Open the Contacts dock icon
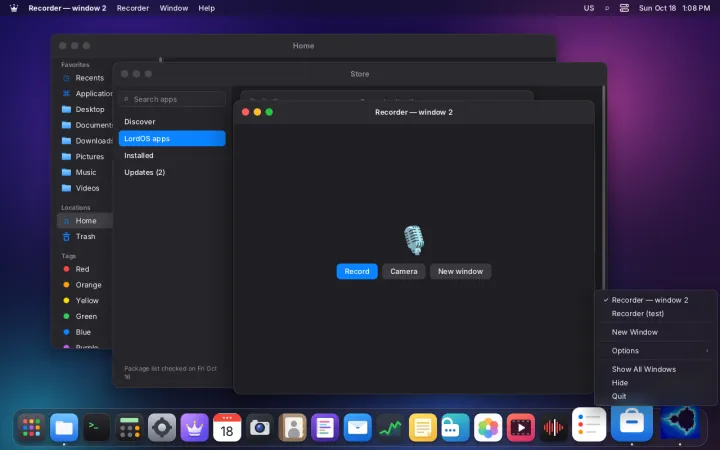 292,428
